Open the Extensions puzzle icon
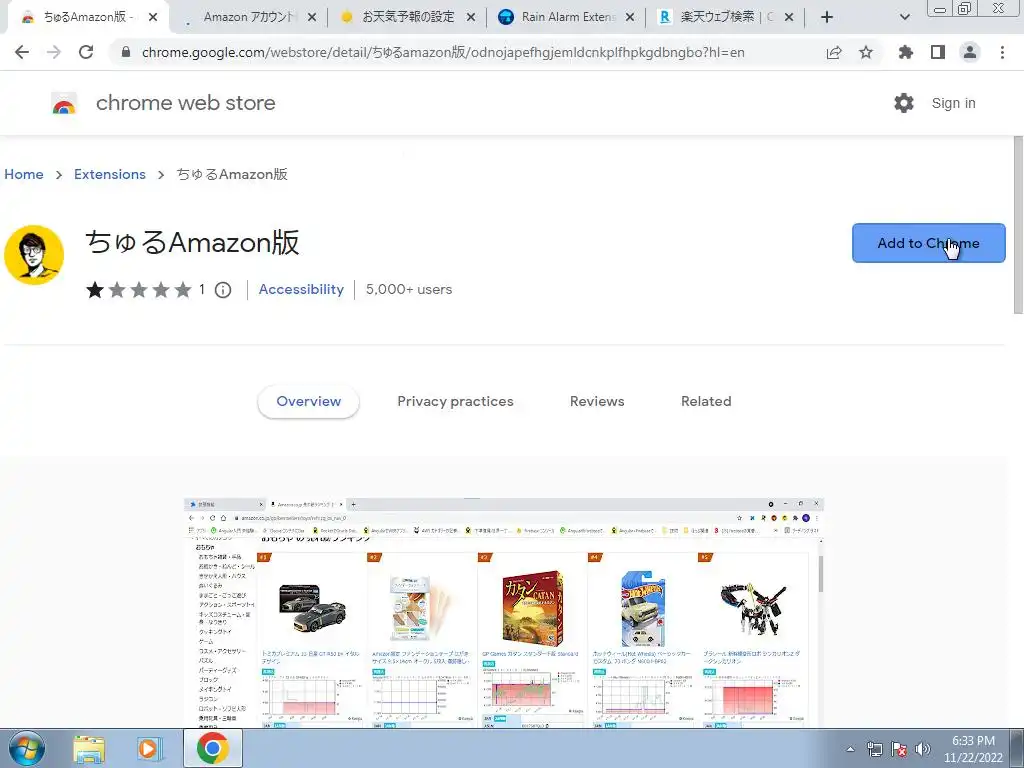Image resolution: width=1024 pixels, height=768 pixels. (x=905, y=52)
